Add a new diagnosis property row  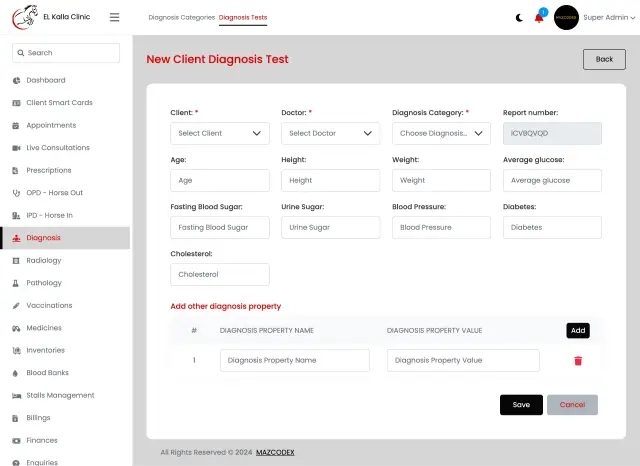point(578,331)
